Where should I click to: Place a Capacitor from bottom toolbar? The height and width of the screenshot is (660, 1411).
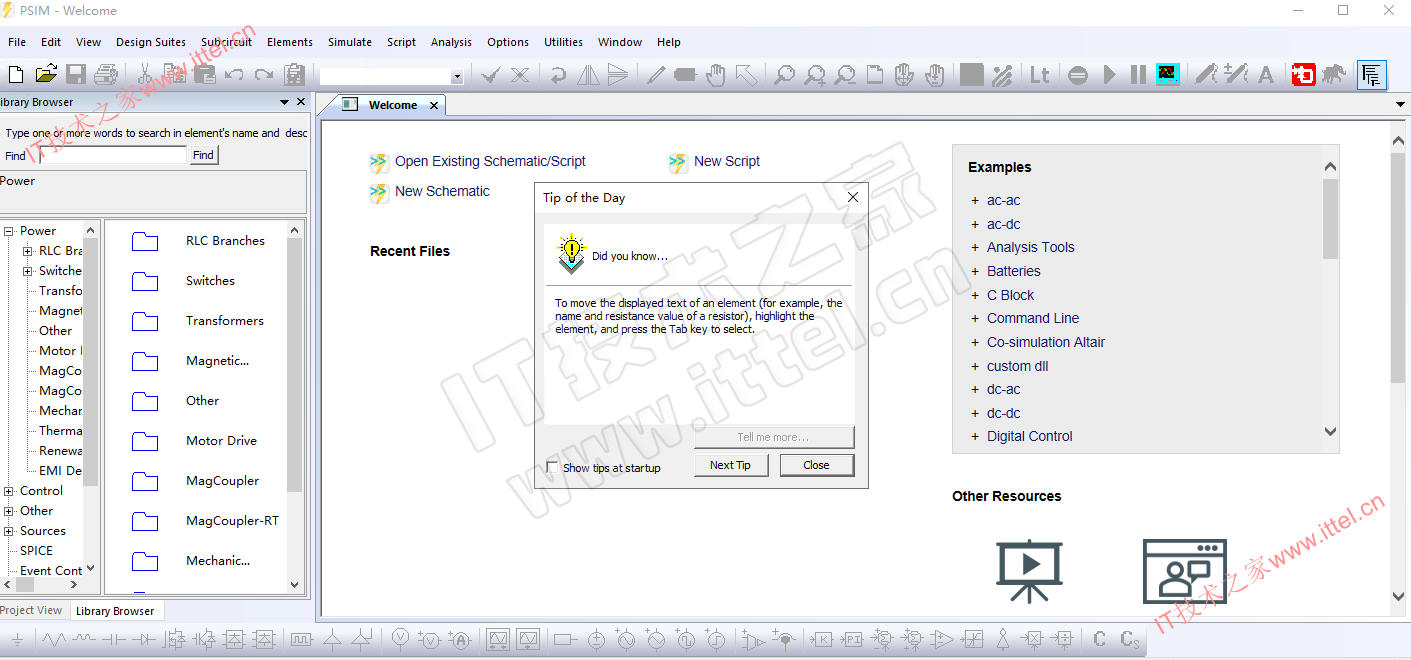tap(115, 639)
